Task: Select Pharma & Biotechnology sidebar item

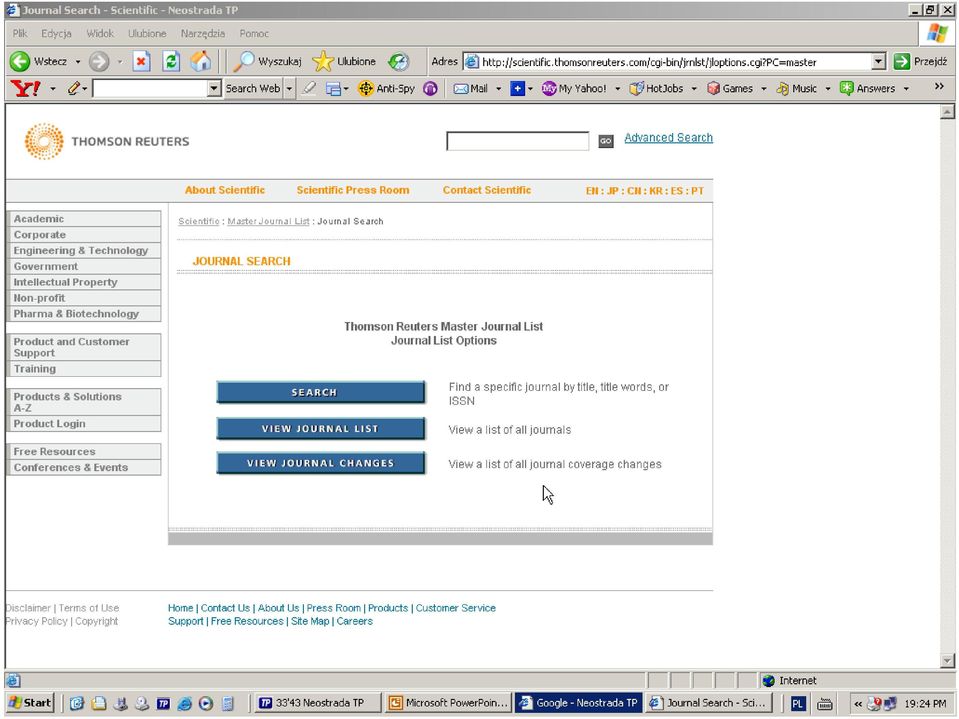Action: point(84,314)
